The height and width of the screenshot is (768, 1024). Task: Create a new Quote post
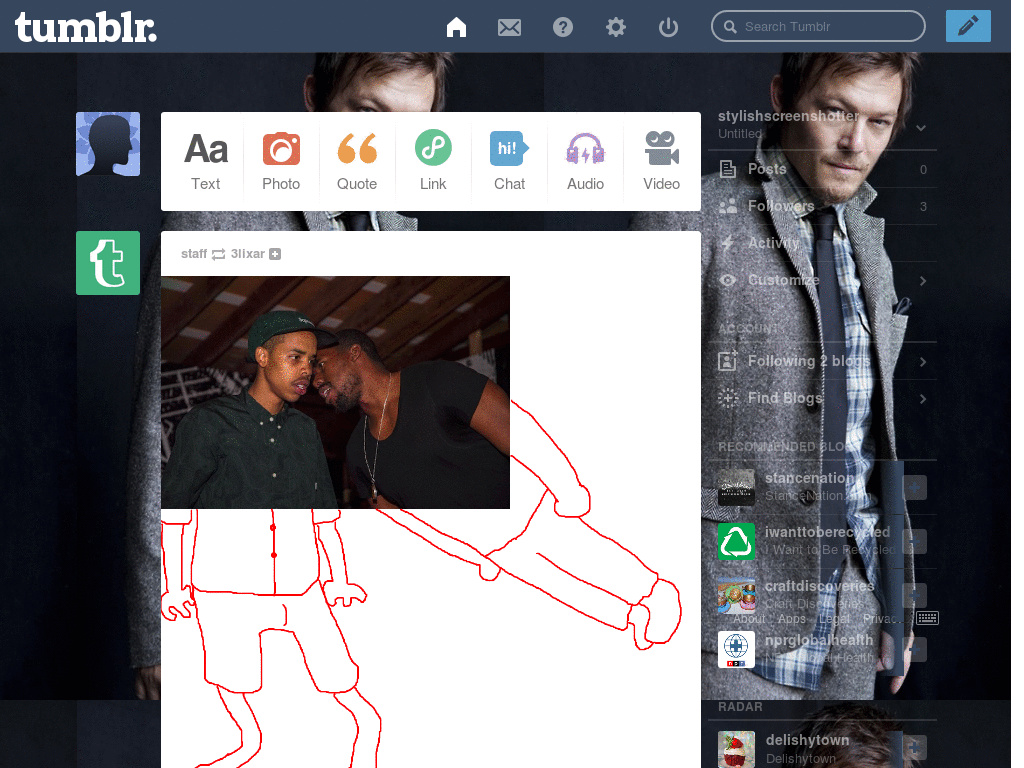point(357,161)
